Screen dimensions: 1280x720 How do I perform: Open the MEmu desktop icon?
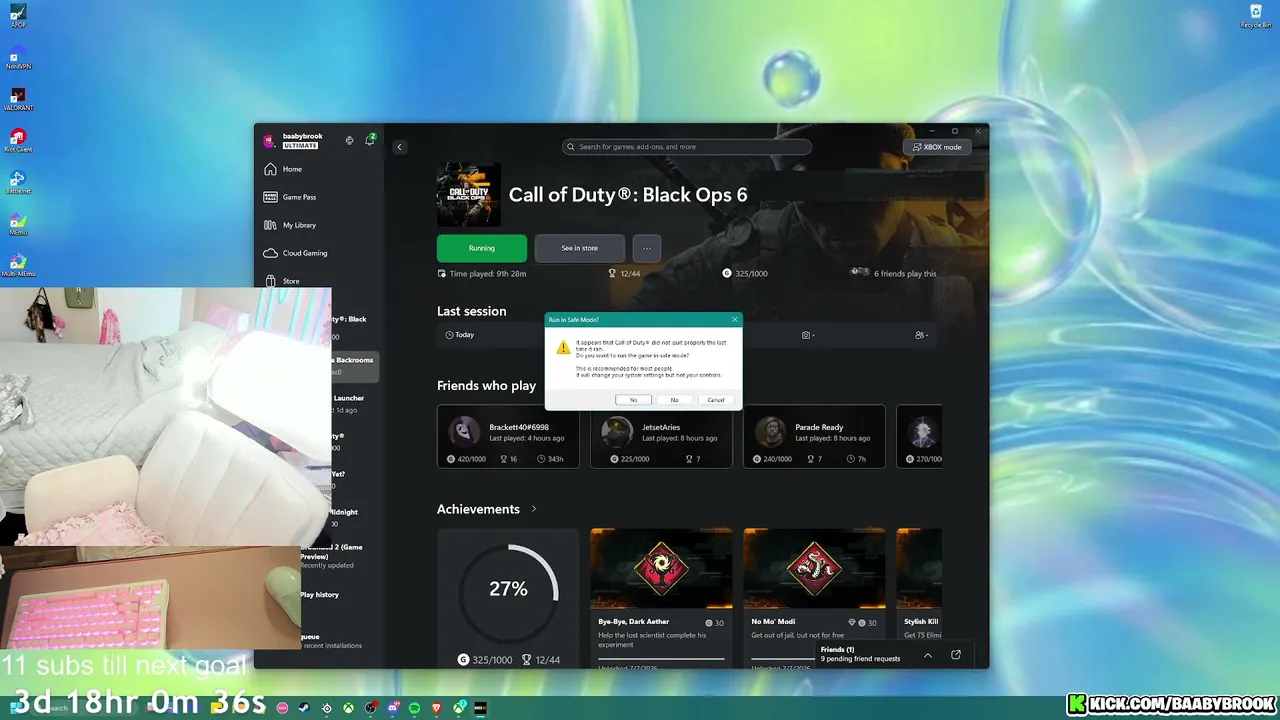click(18, 224)
